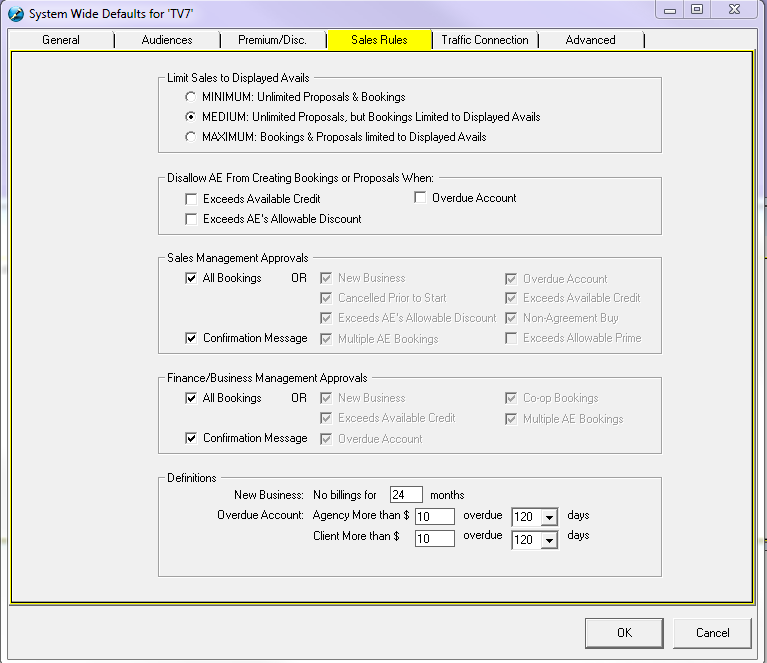Toggle Sales Management Confirmation Message checkbox

coord(191,338)
